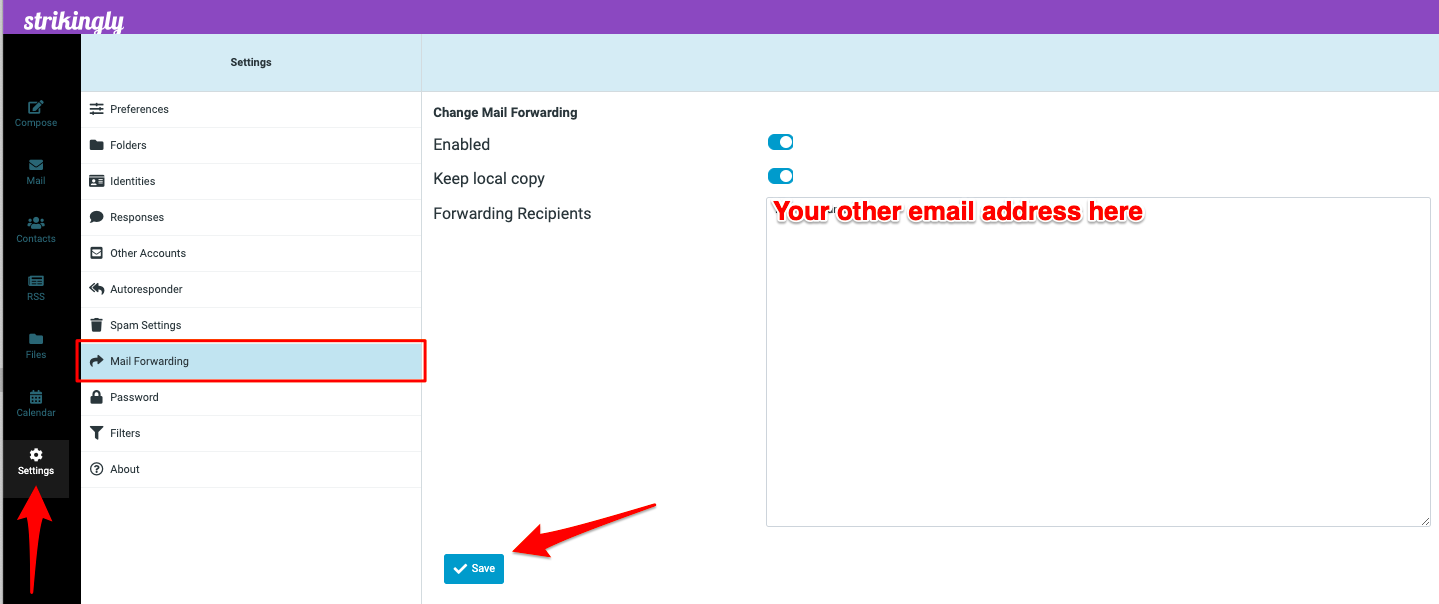
Task: Click the Settings gear icon
Action: [x=36, y=455]
